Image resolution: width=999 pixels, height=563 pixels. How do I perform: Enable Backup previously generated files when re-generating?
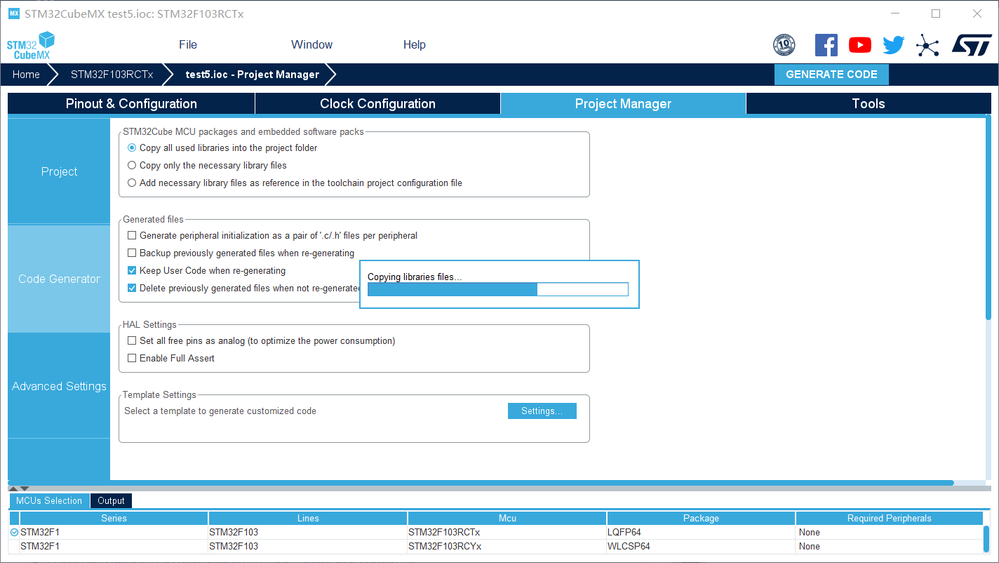(132, 253)
